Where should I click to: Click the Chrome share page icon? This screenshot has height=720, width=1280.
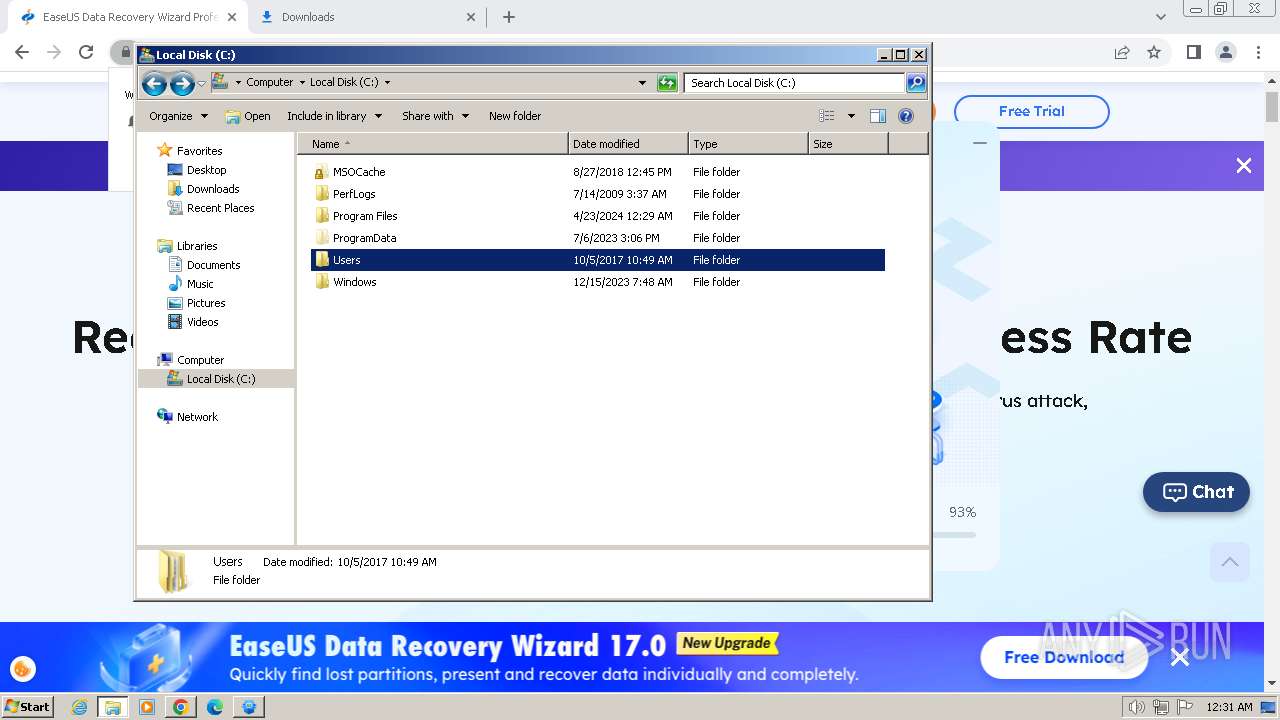1122,52
